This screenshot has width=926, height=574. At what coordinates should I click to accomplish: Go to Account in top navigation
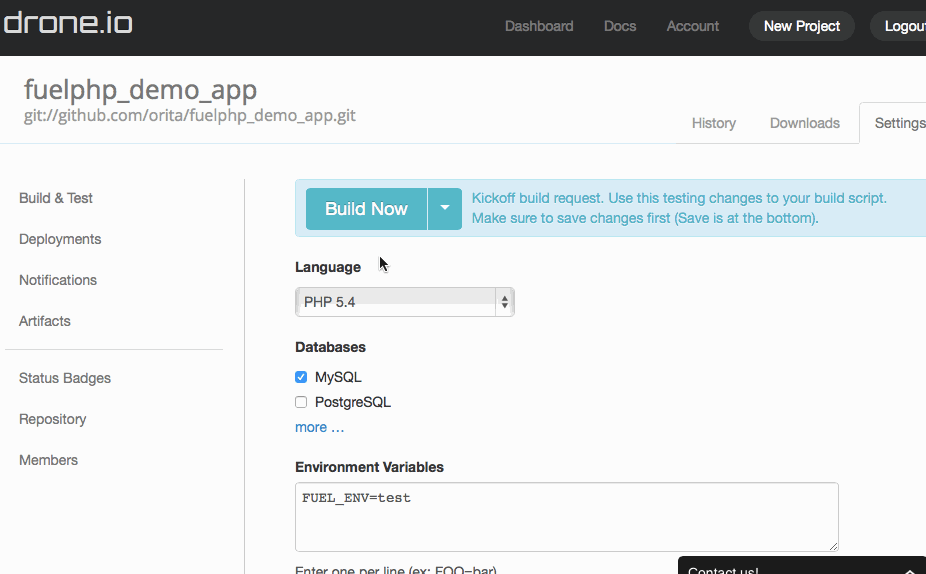click(692, 26)
